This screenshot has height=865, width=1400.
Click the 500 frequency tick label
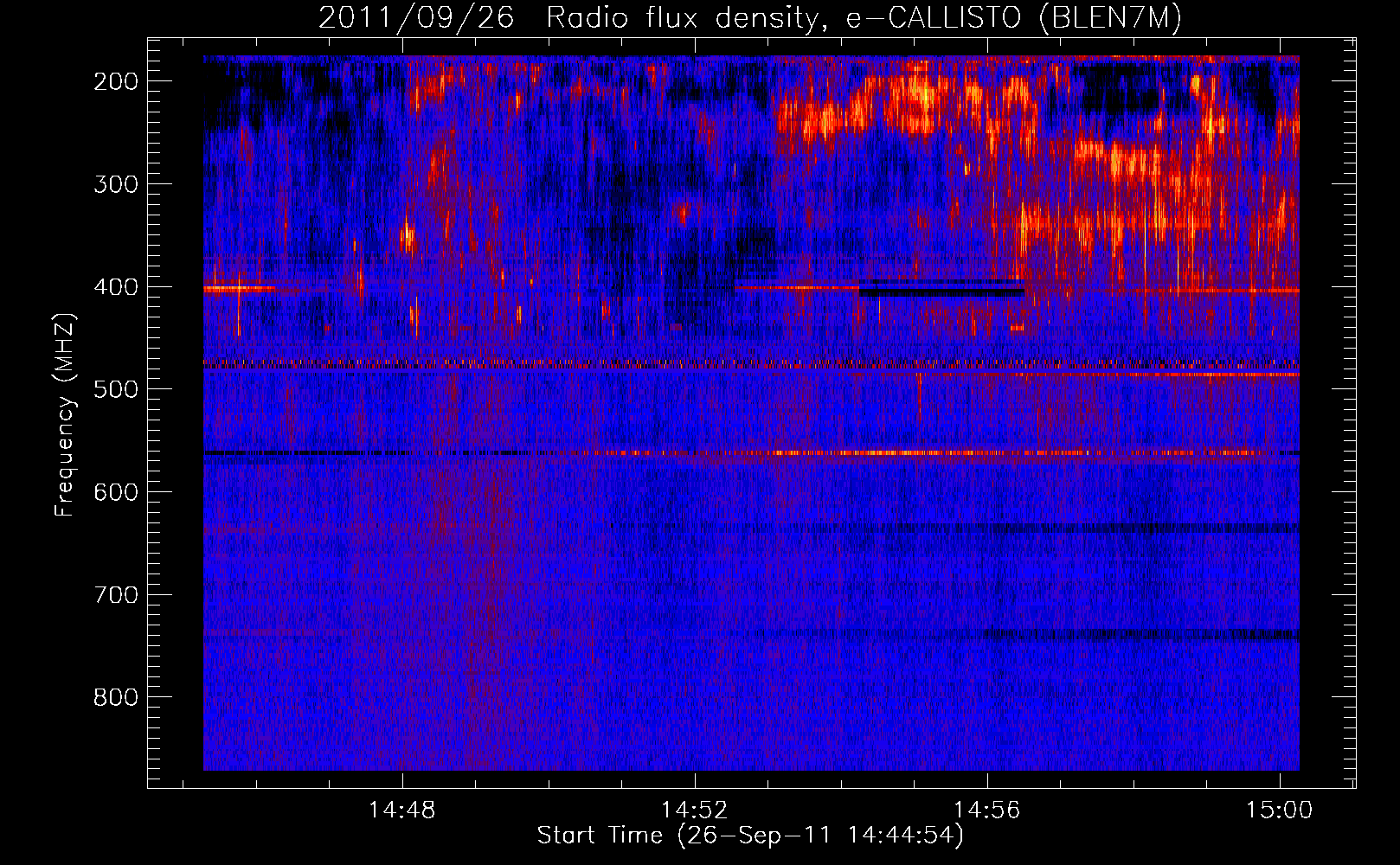coord(116,389)
